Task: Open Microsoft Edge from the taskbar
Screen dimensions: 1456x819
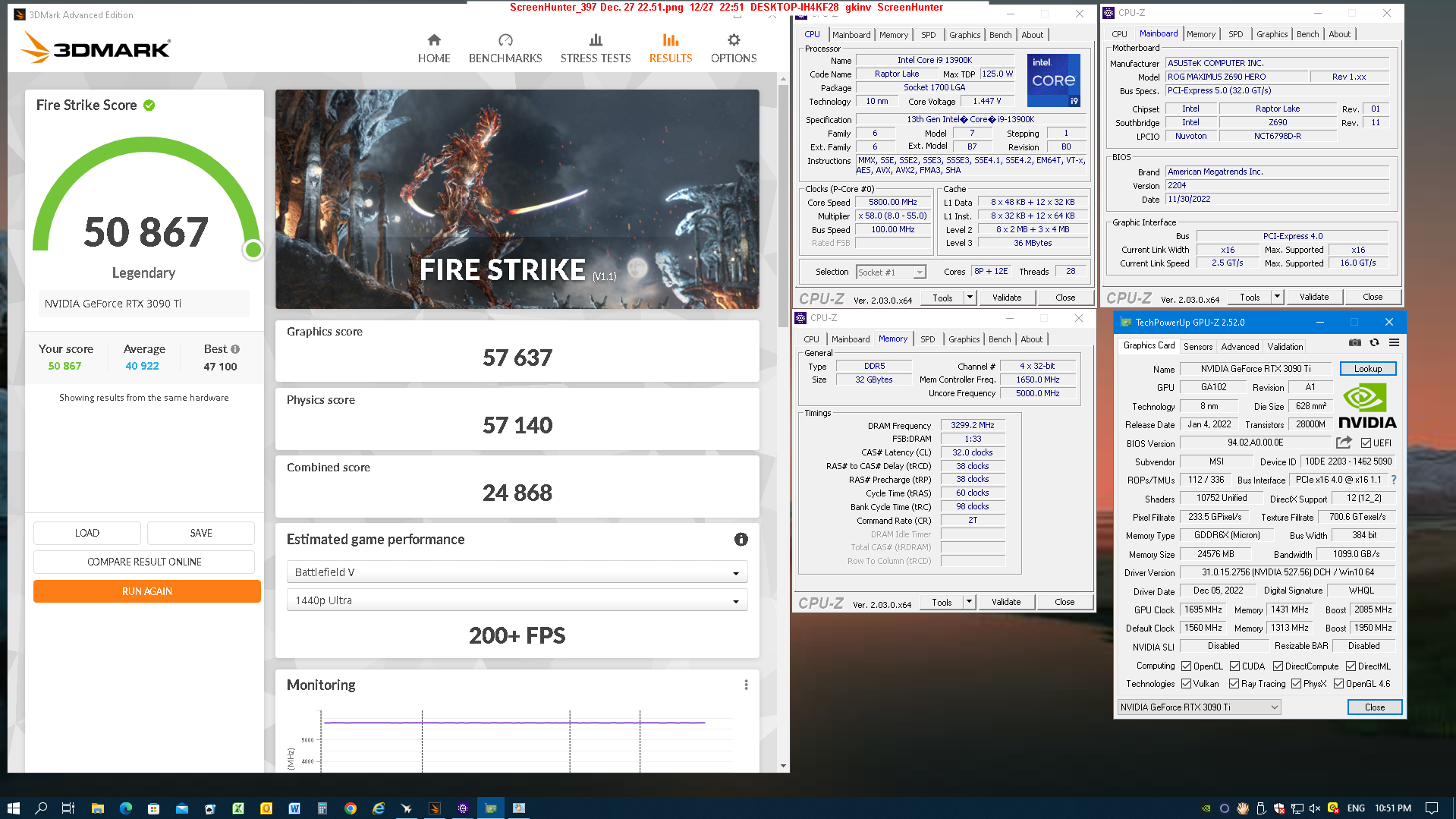Action: (x=126, y=808)
